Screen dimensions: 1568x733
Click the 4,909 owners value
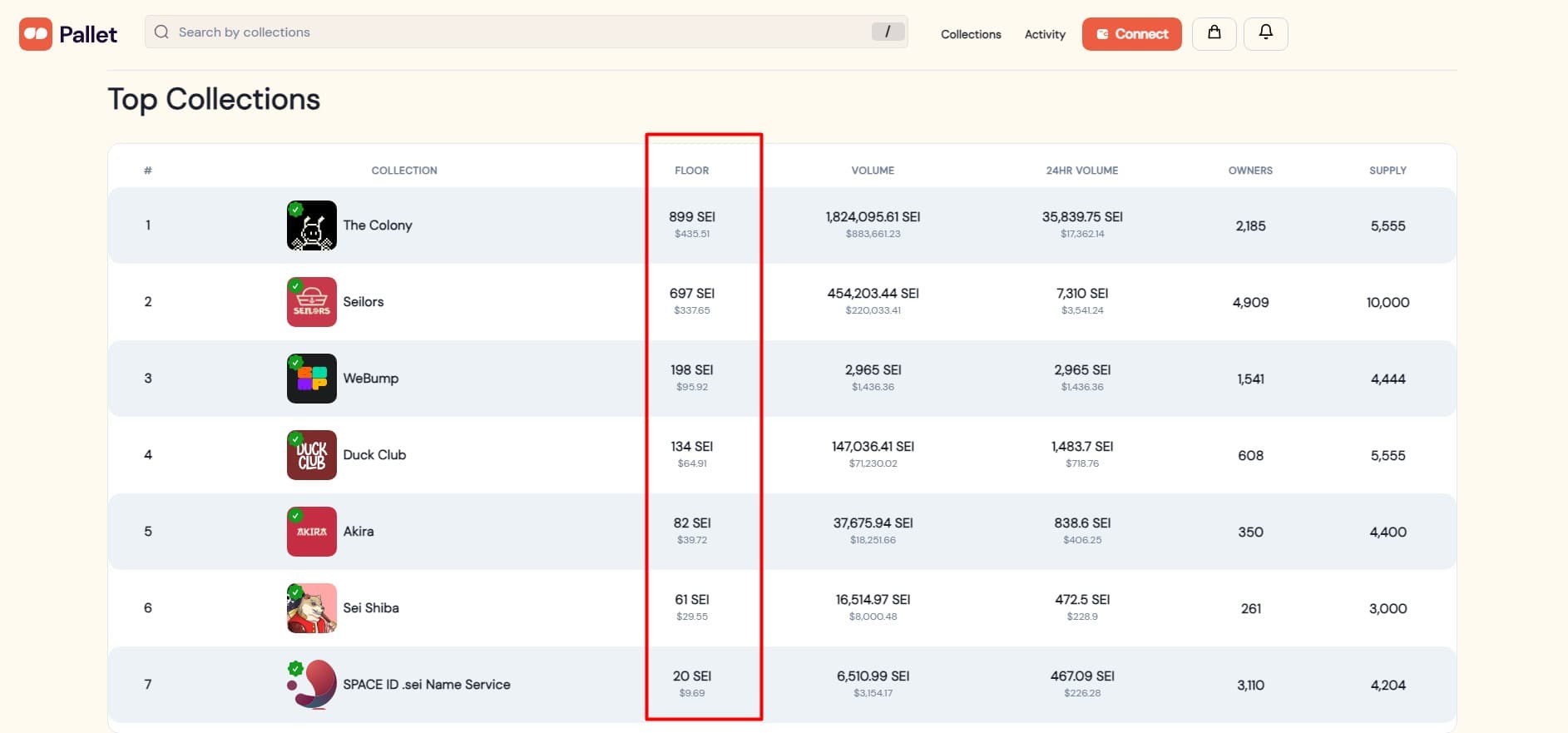1250,303
